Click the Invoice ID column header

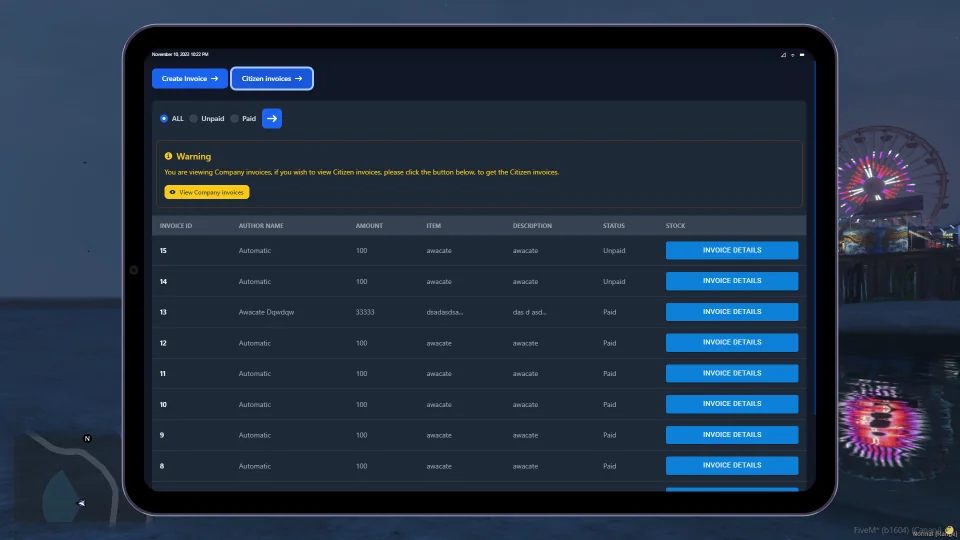[176, 226]
